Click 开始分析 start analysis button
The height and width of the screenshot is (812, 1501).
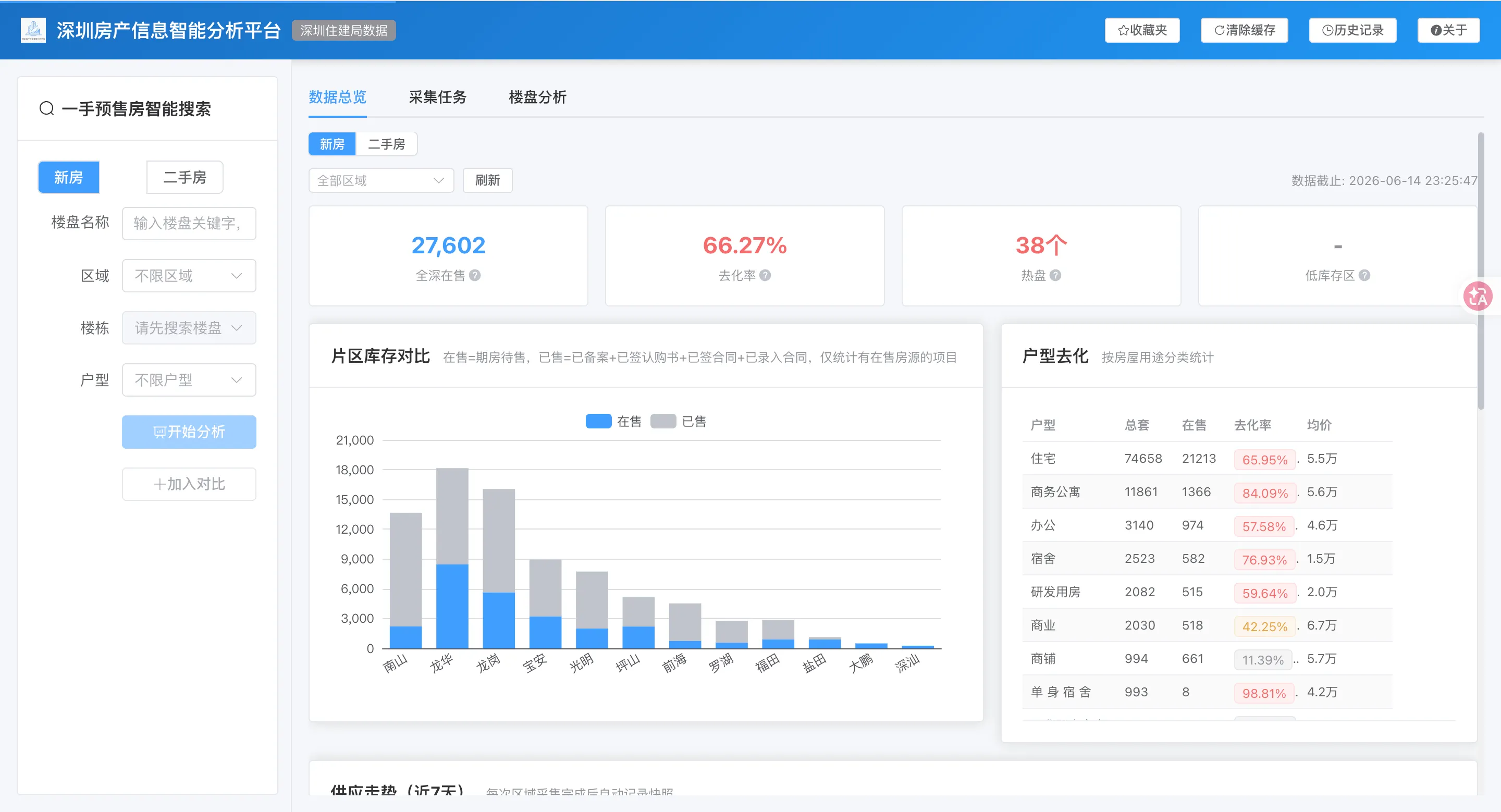pyautogui.click(x=189, y=432)
